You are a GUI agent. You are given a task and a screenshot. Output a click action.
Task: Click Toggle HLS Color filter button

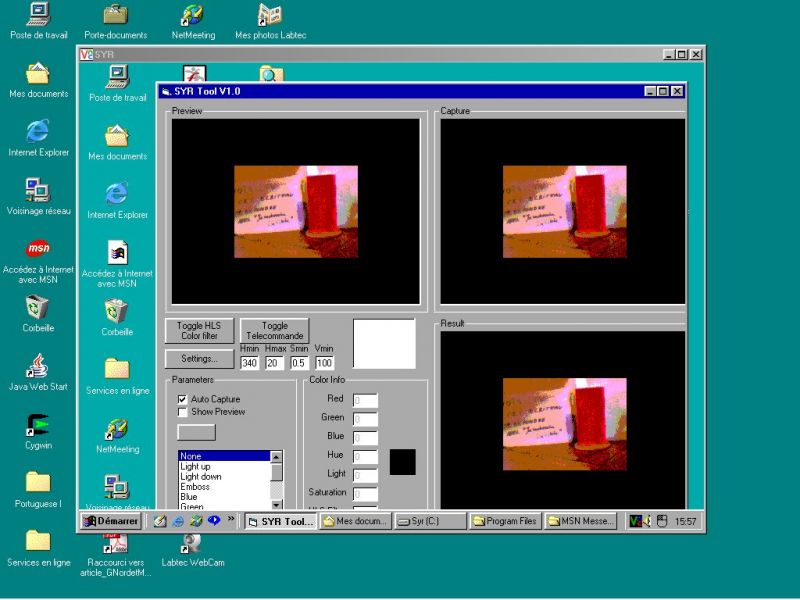pyautogui.click(x=199, y=331)
